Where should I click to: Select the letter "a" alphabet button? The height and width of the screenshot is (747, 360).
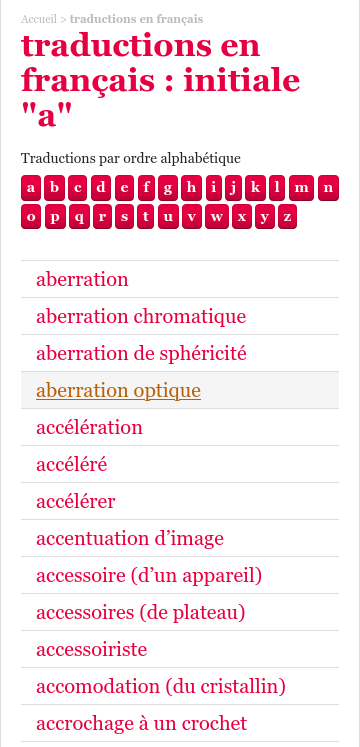[x=31, y=188]
